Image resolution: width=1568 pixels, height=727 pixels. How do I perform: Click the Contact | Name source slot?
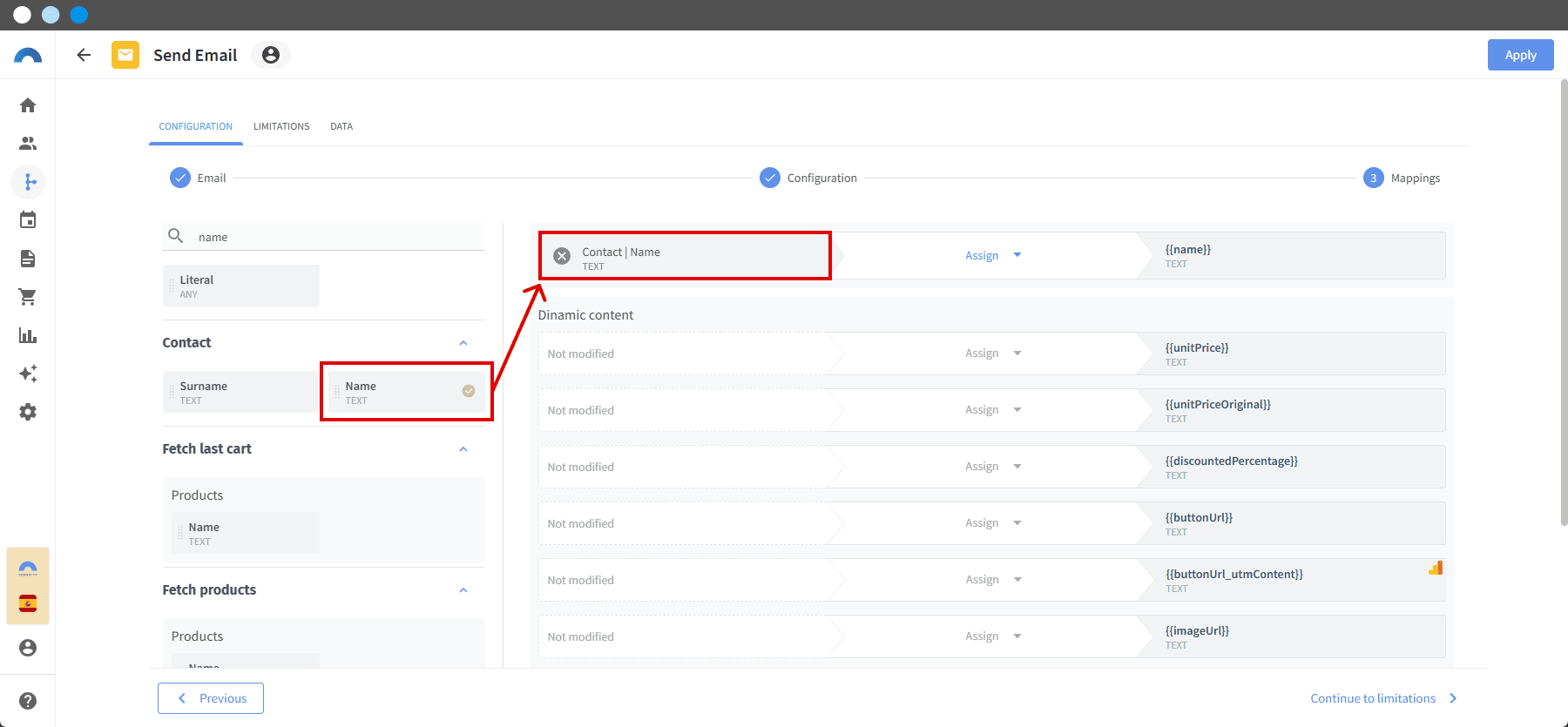(x=685, y=256)
